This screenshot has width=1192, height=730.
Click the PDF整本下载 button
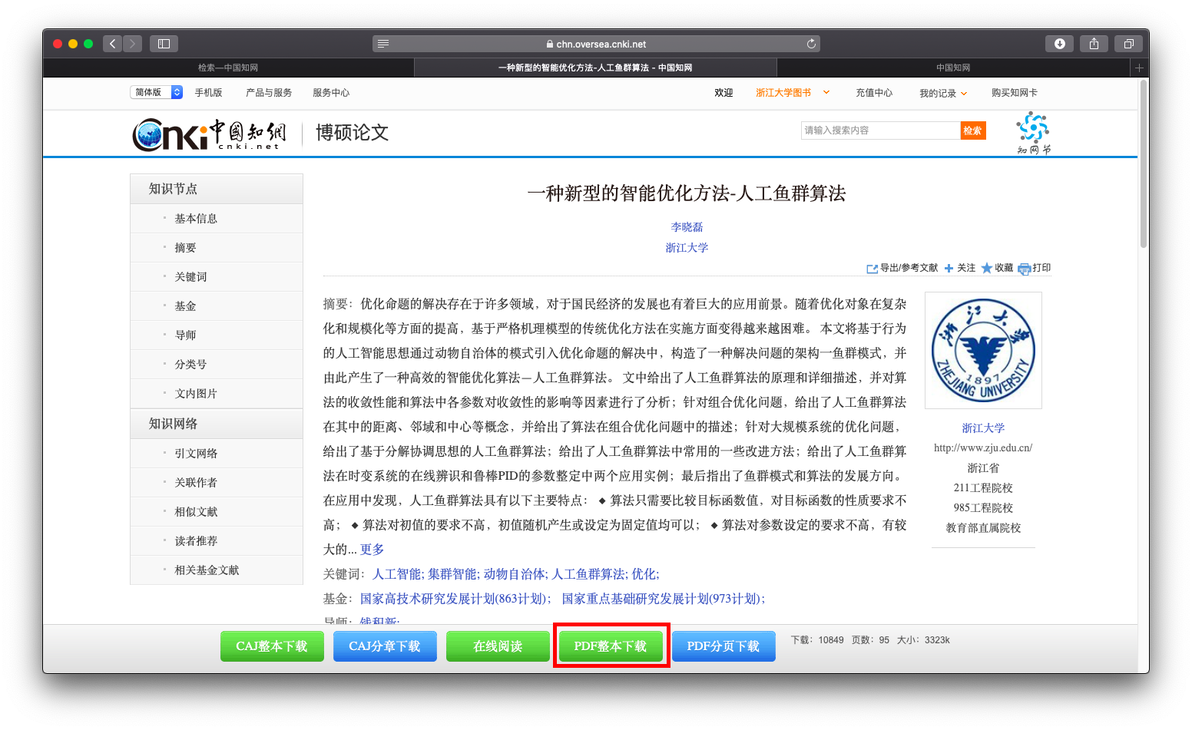[610, 646]
